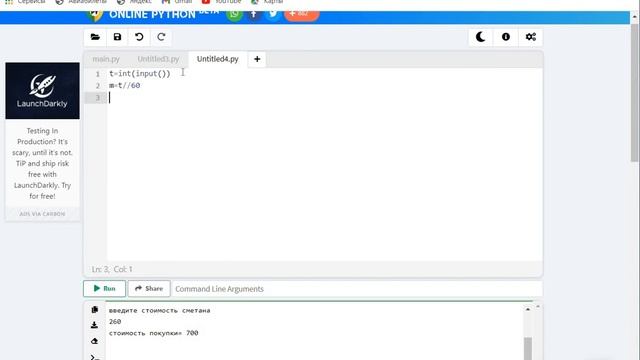Redo the last edit
The width and height of the screenshot is (640, 360).
tap(161, 37)
